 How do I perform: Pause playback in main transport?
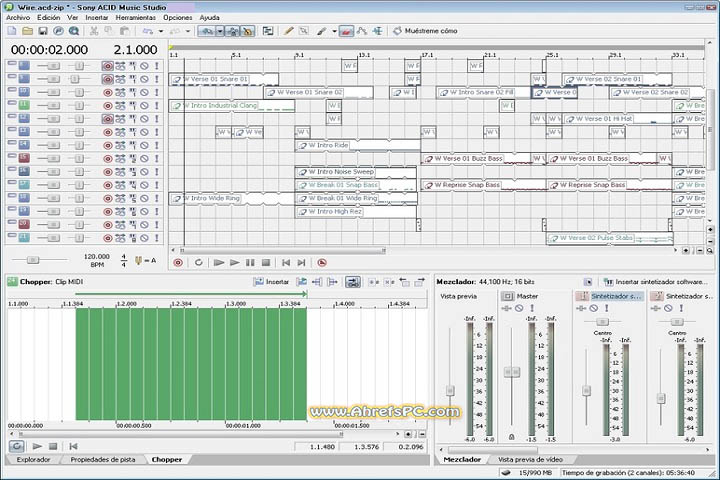[x=250, y=263]
